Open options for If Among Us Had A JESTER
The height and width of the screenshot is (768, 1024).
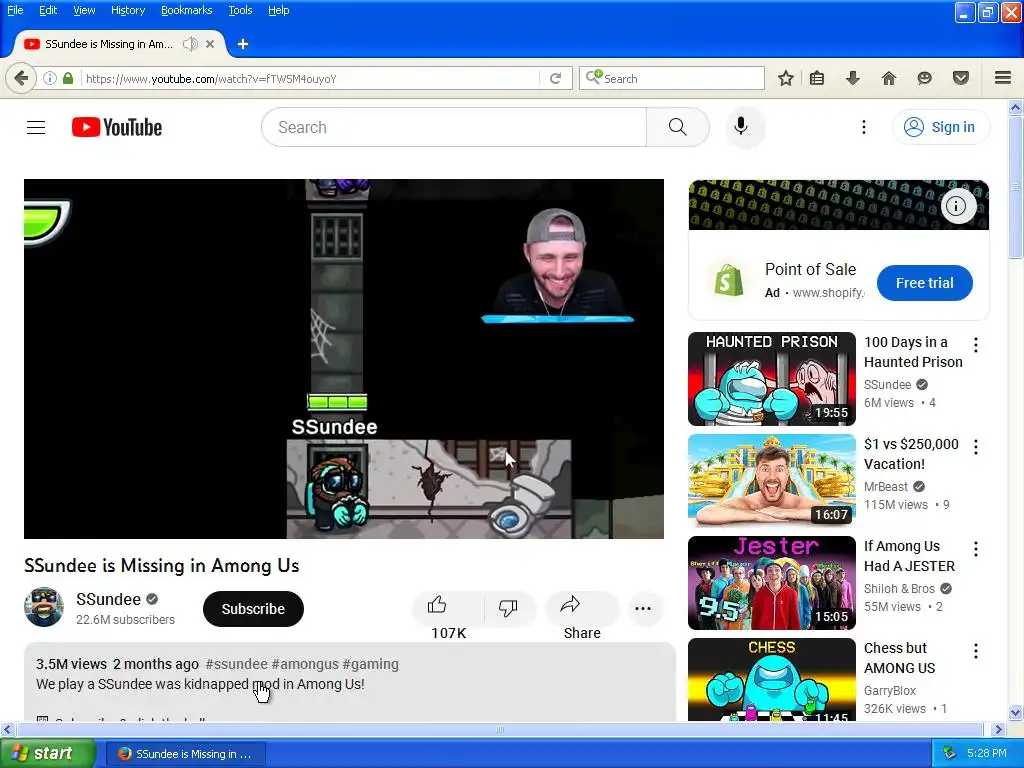click(x=976, y=549)
